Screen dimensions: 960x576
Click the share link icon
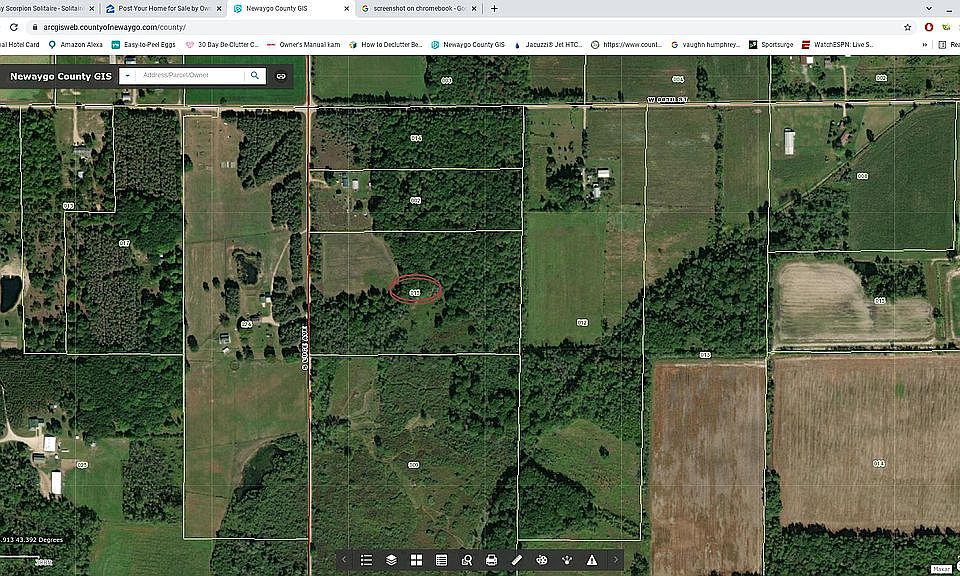281,76
